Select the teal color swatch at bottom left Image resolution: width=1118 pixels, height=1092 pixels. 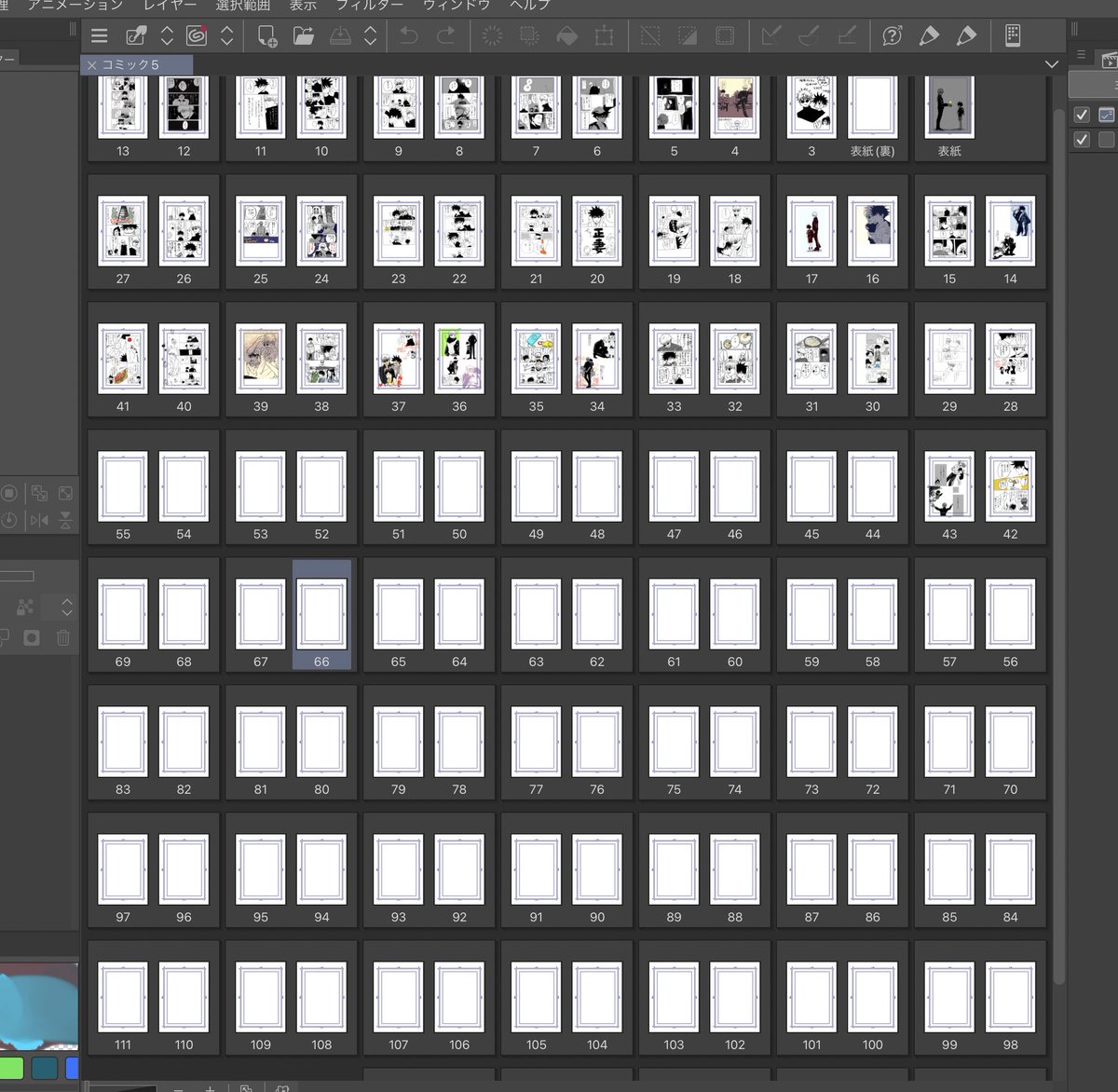pos(44,1068)
